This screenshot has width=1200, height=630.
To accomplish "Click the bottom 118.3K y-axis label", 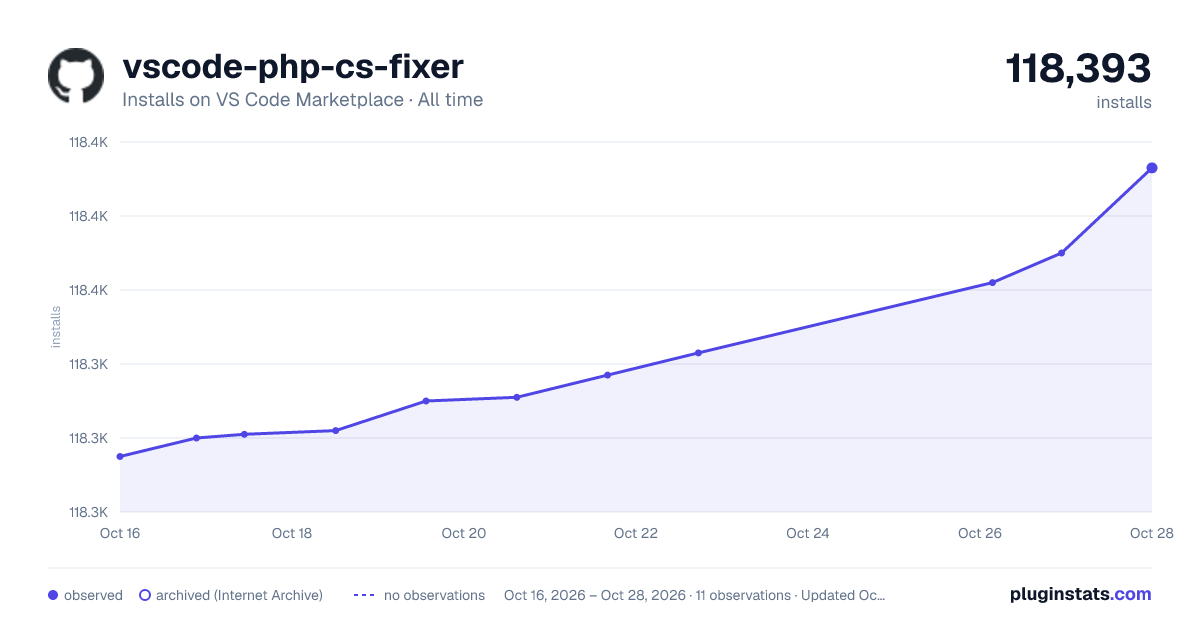I will click(x=88, y=512).
